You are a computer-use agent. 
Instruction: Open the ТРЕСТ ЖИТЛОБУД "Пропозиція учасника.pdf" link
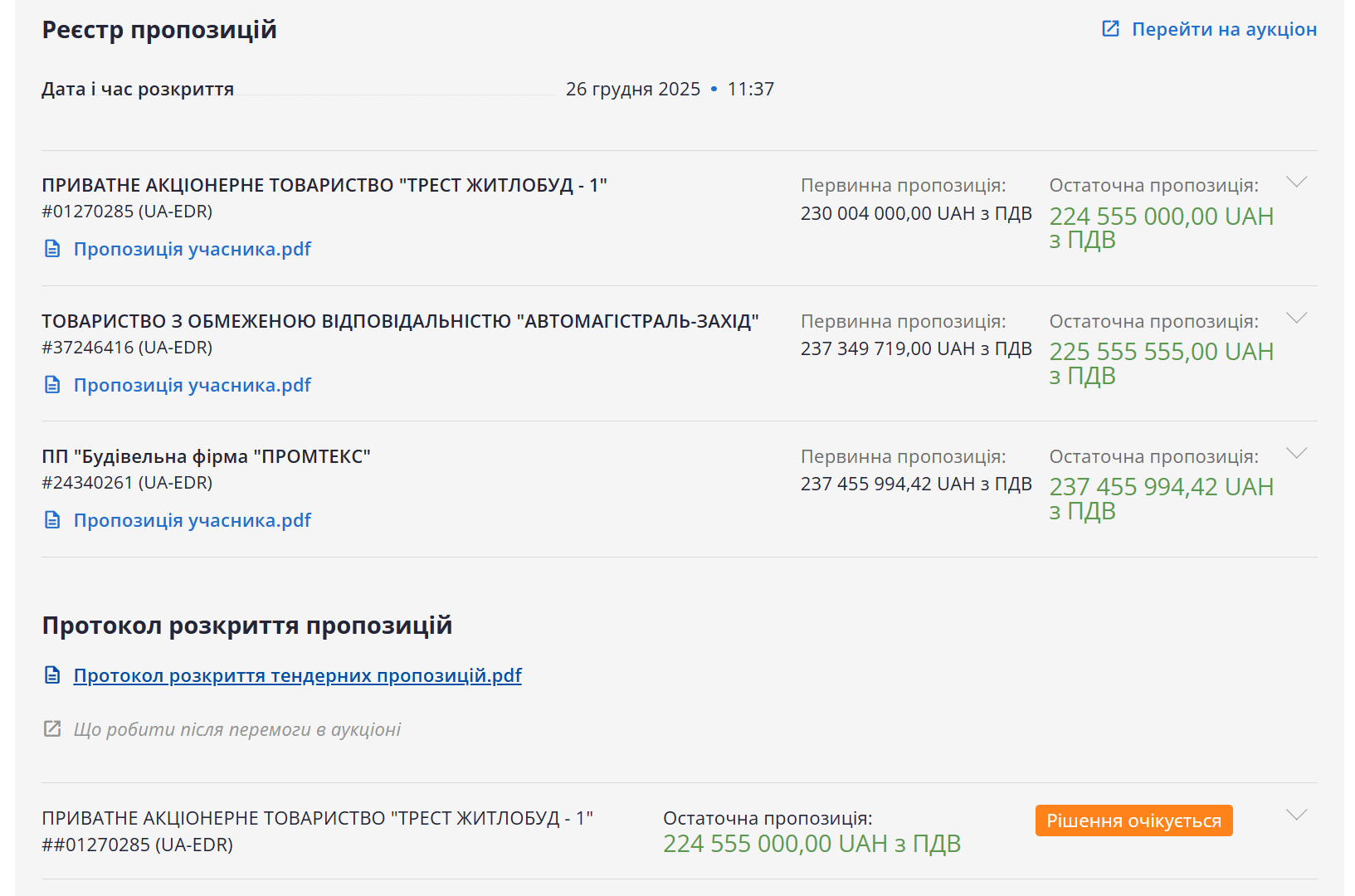[192, 249]
